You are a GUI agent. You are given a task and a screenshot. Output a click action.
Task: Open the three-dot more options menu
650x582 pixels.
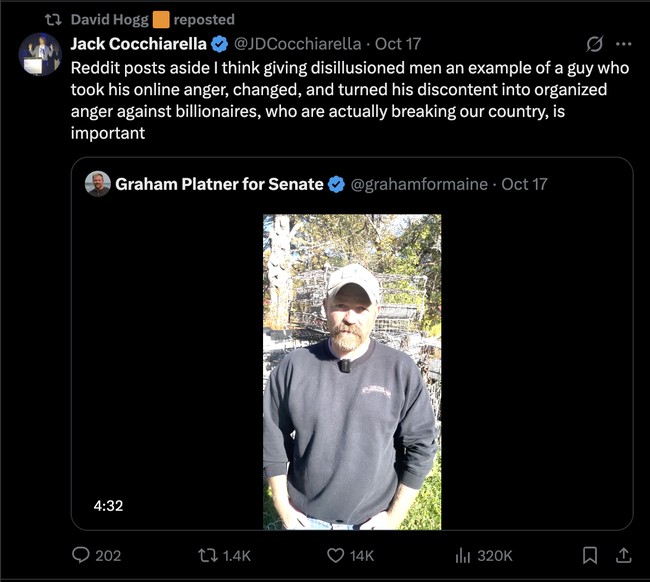click(623, 44)
